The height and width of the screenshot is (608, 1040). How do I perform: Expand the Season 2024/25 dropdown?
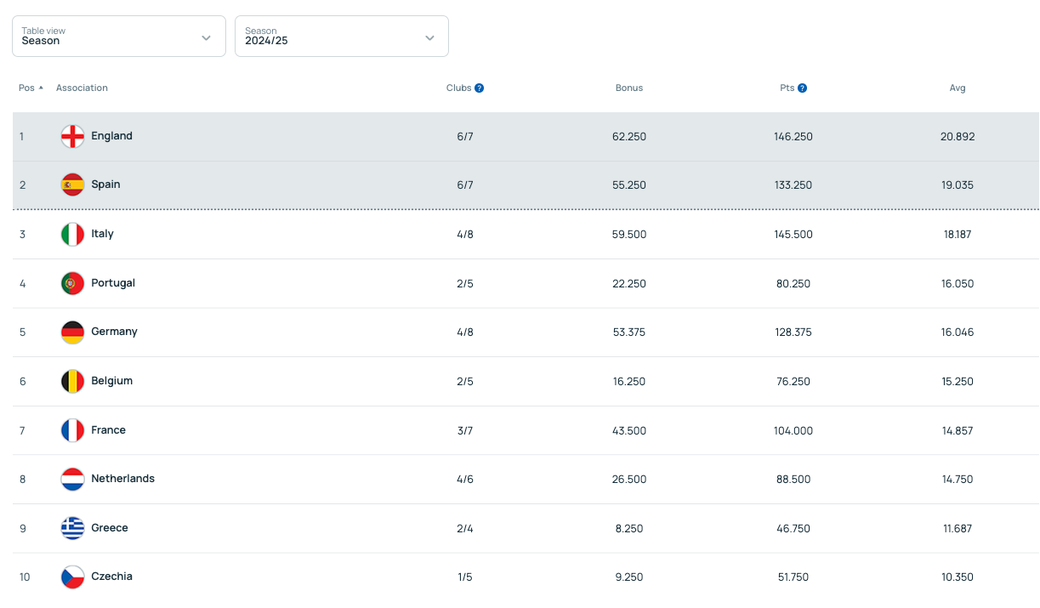tap(341, 36)
